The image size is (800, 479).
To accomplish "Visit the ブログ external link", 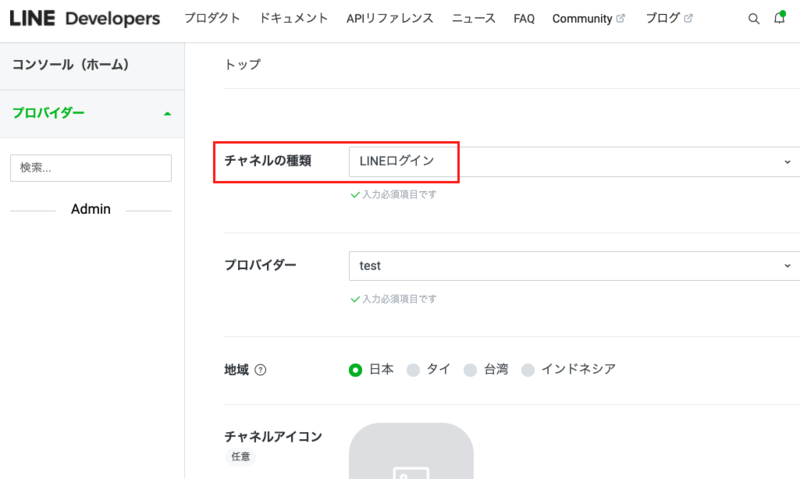I will pos(669,18).
